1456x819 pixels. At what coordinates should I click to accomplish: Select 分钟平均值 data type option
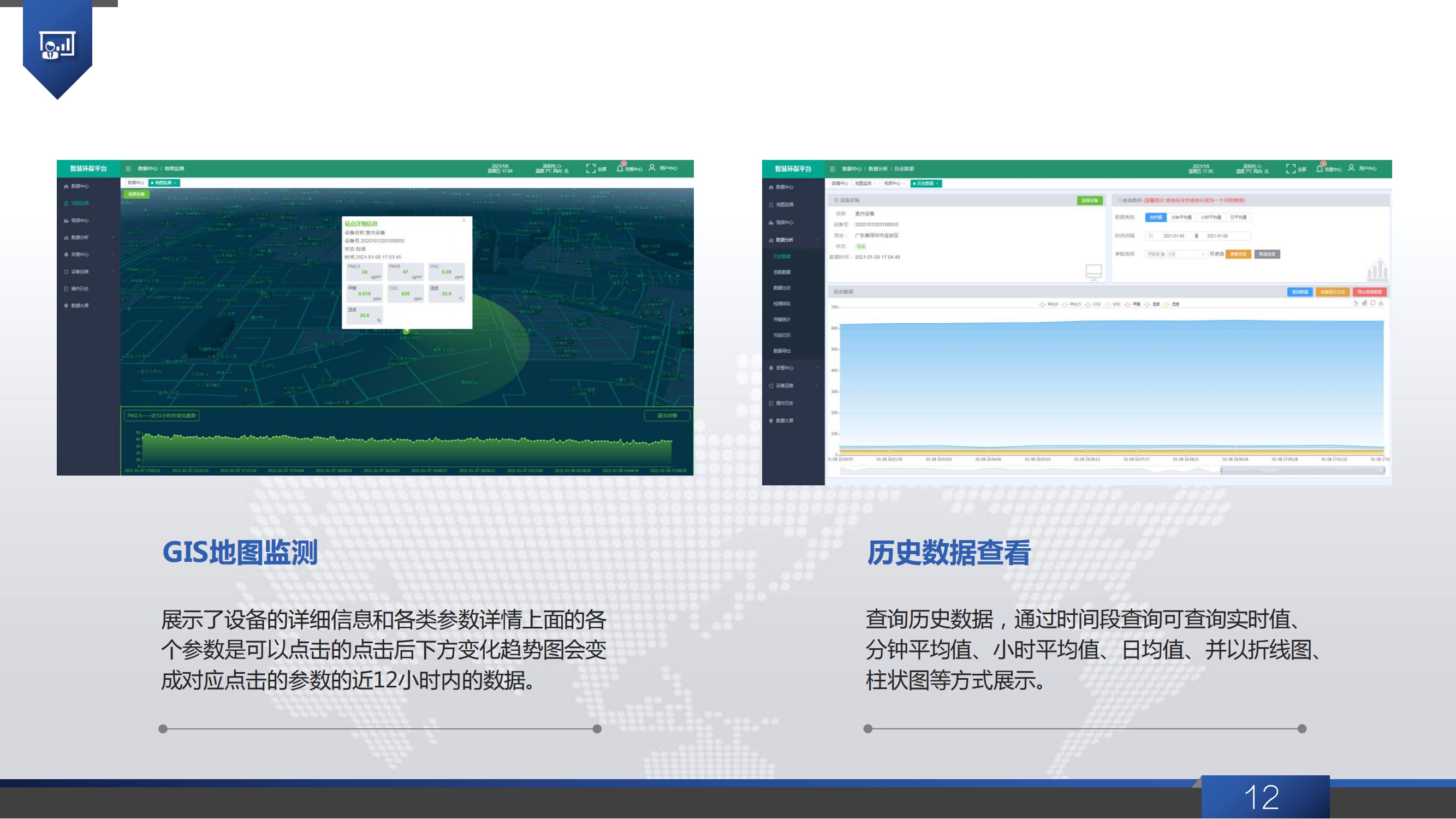click(x=1181, y=217)
